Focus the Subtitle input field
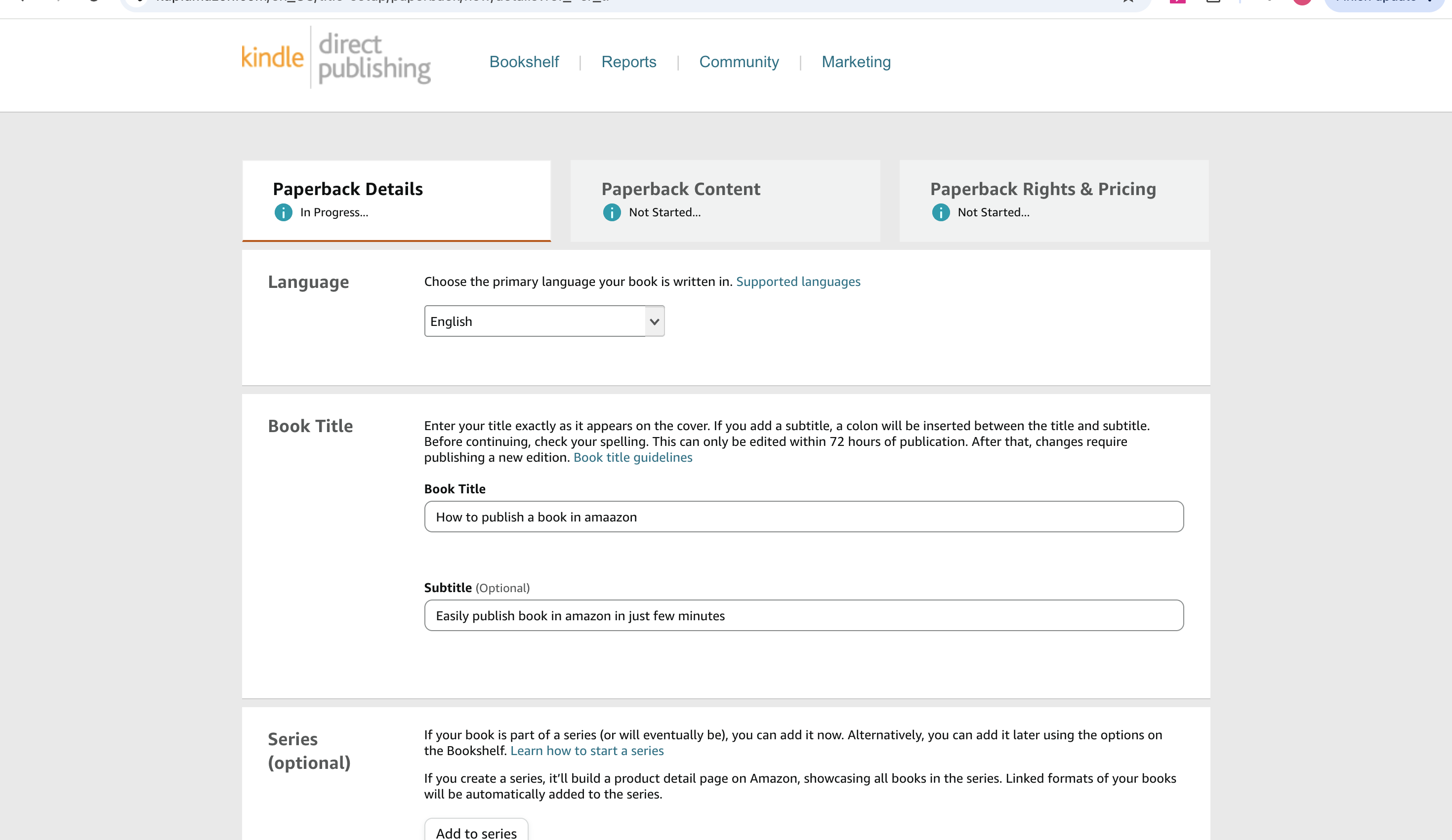Viewport: 1452px width, 840px height. pyautogui.click(x=804, y=615)
